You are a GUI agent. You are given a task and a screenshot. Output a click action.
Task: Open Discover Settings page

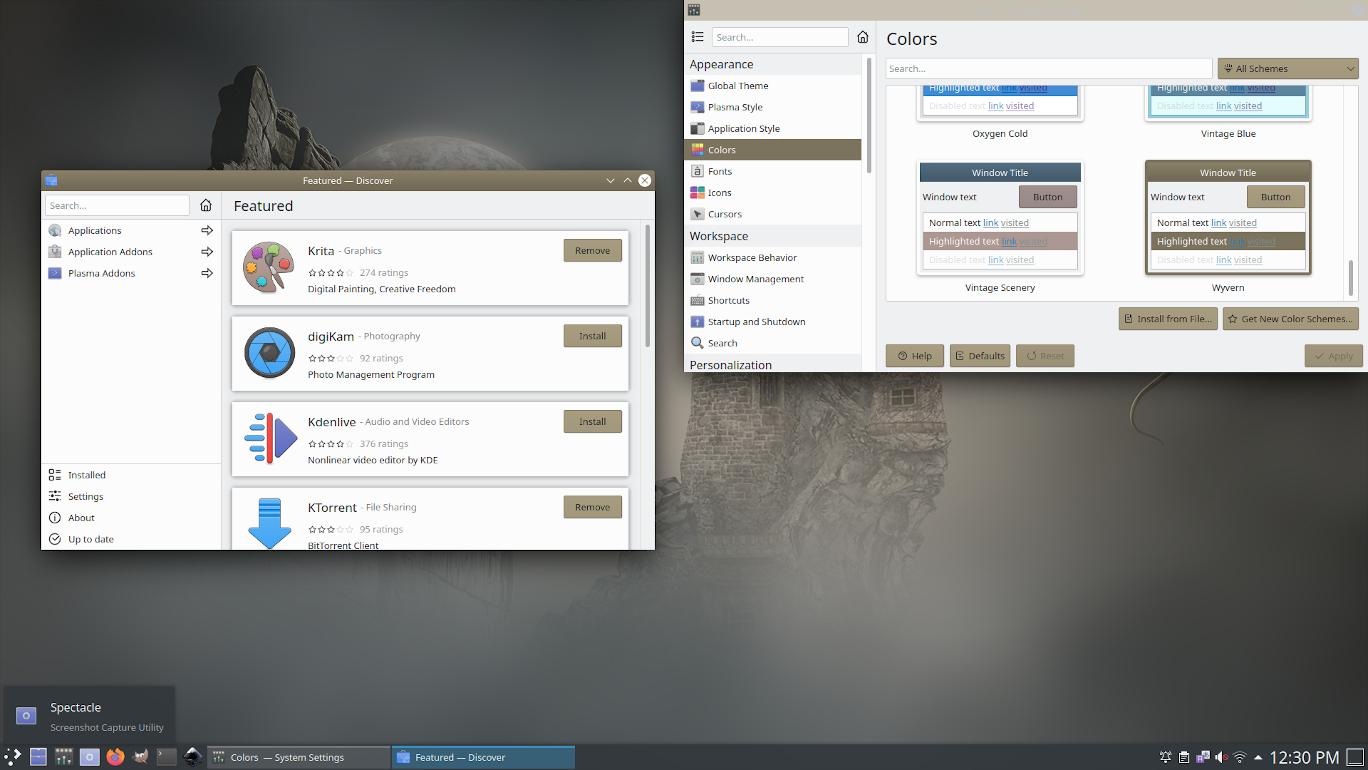pyautogui.click(x=131, y=496)
